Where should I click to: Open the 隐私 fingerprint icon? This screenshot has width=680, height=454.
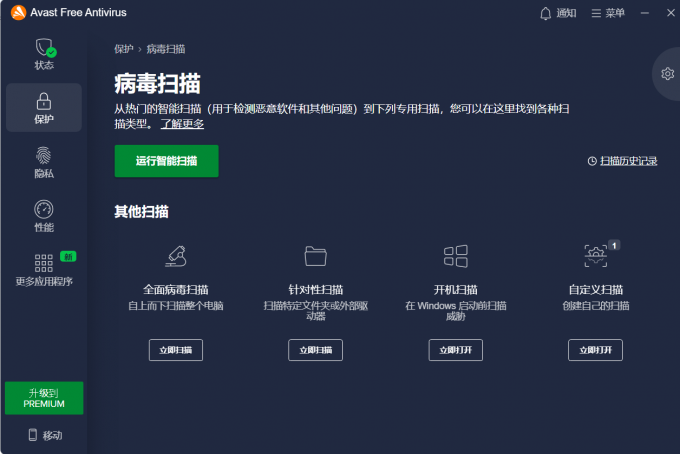click(43, 156)
